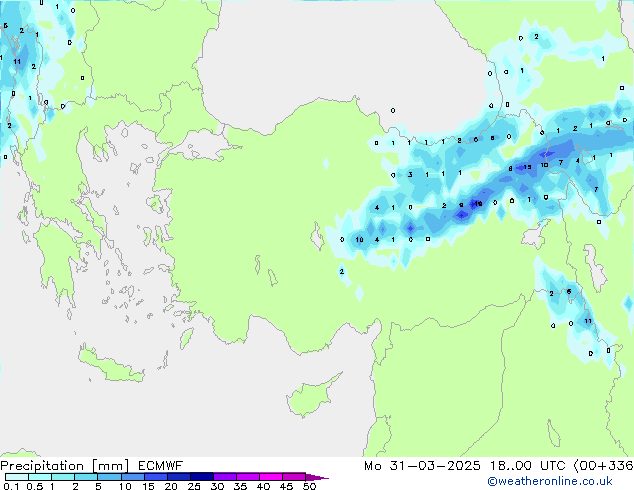
Task: Select the 15–20 mm legend swatch
Action: tap(156, 477)
